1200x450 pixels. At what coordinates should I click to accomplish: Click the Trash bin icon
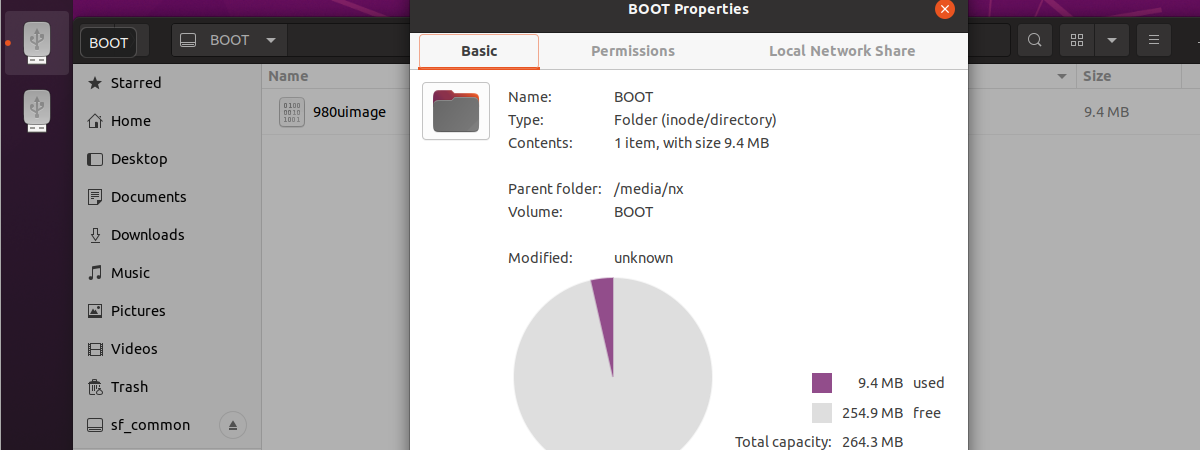tap(95, 387)
